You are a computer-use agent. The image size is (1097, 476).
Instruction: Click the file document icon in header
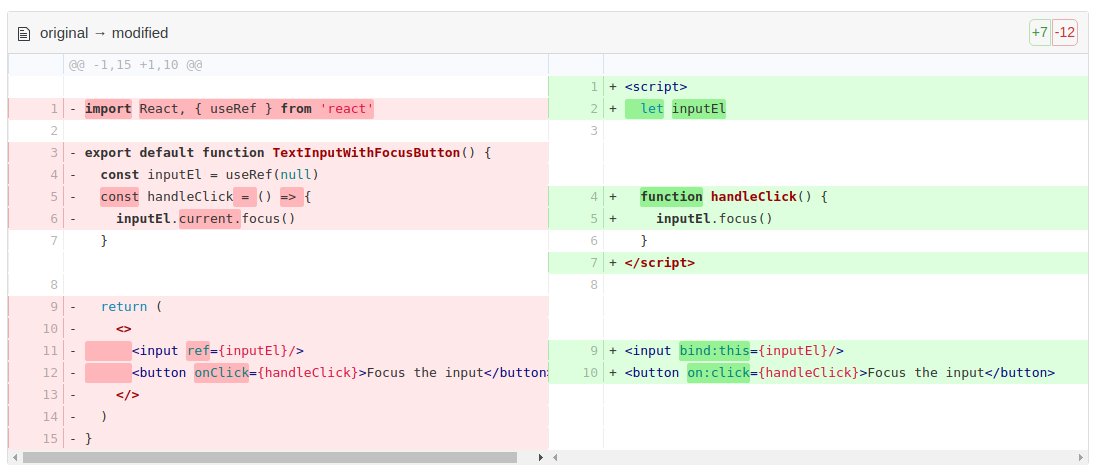pos(25,33)
